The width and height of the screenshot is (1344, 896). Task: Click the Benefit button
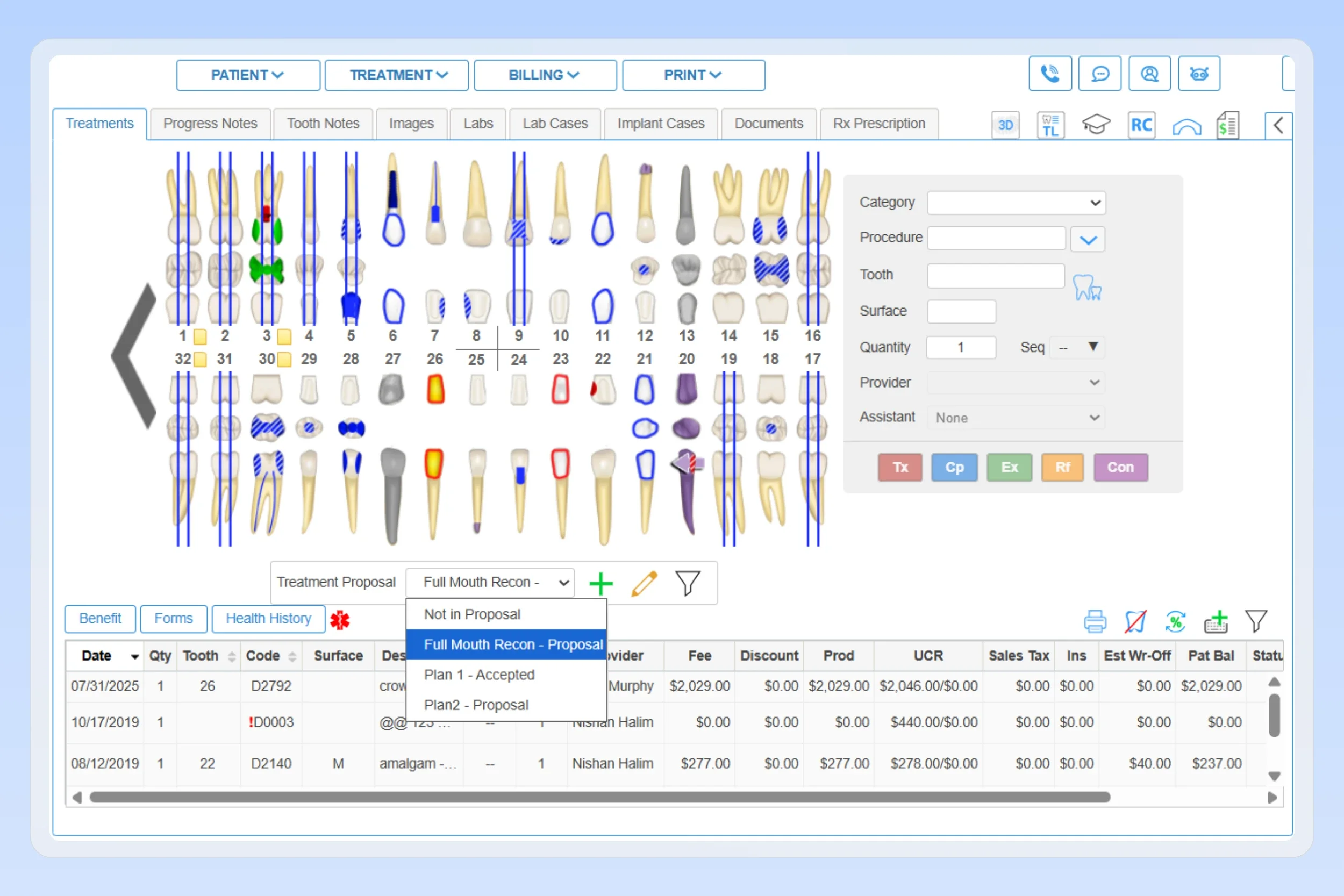point(100,619)
